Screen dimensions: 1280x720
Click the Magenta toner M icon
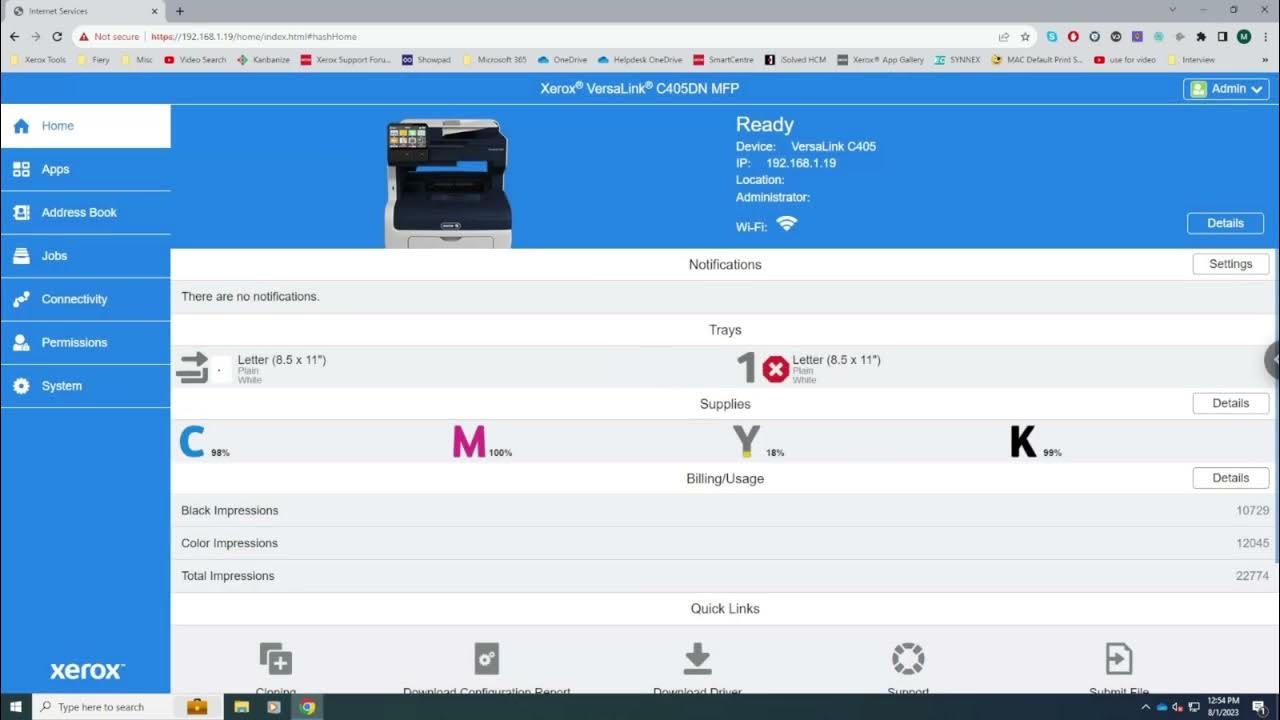469,441
